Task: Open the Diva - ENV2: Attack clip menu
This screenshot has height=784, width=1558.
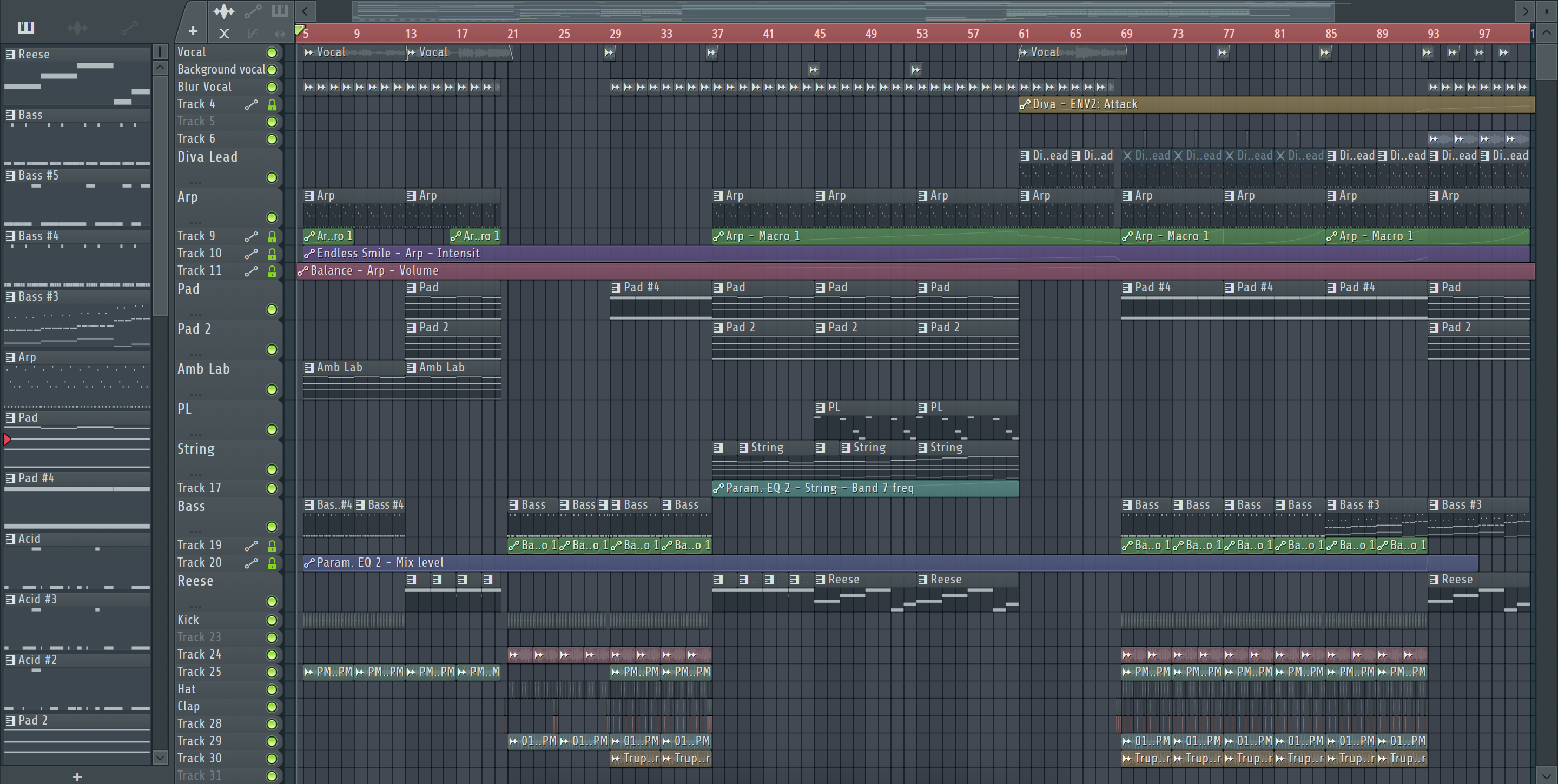Action: (x=1025, y=104)
